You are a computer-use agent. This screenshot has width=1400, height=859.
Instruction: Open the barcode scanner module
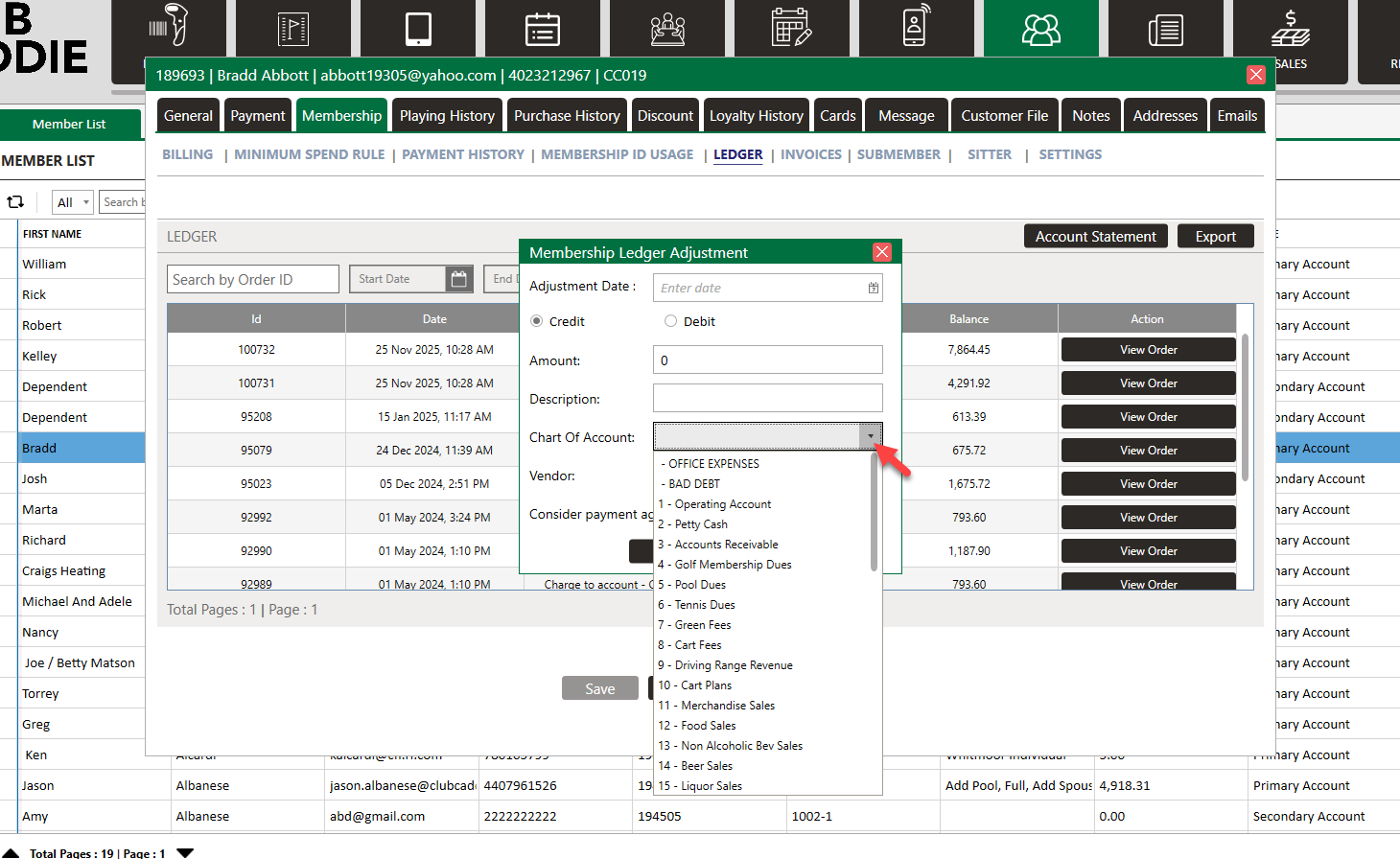click(169, 29)
